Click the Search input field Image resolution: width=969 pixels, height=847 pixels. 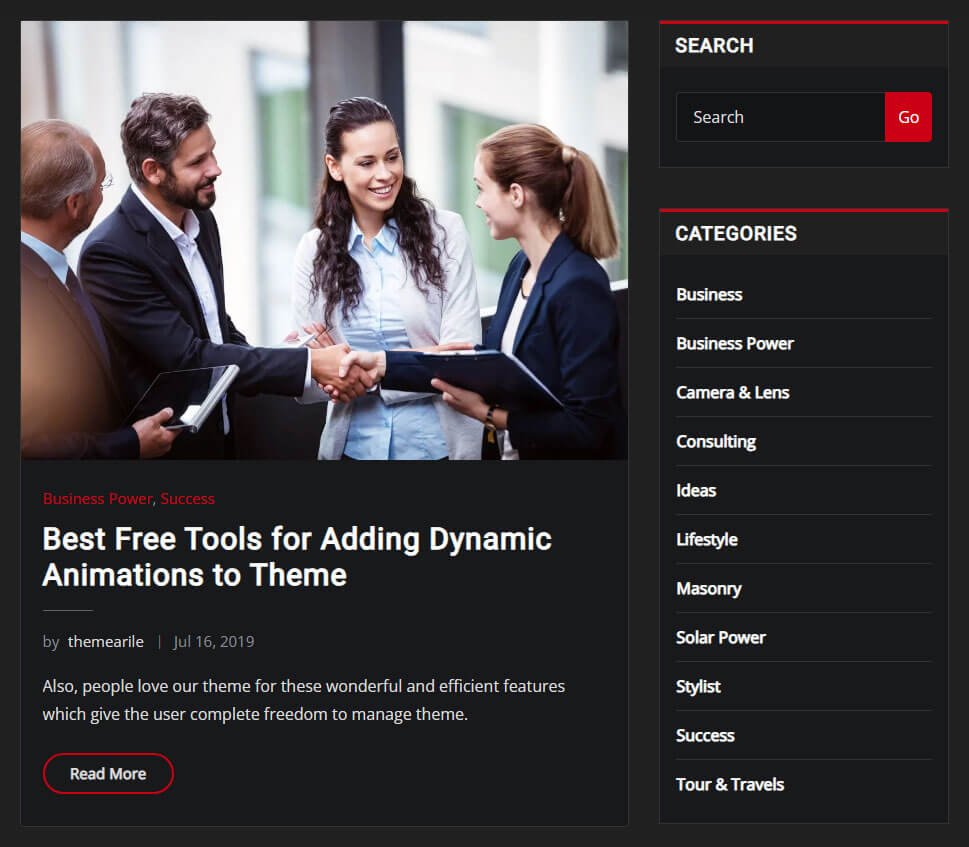(x=780, y=117)
